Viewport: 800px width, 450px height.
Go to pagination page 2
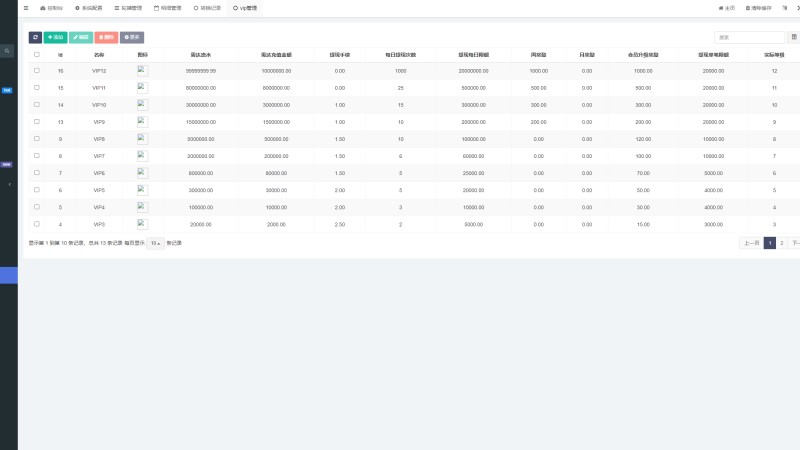pos(781,243)
